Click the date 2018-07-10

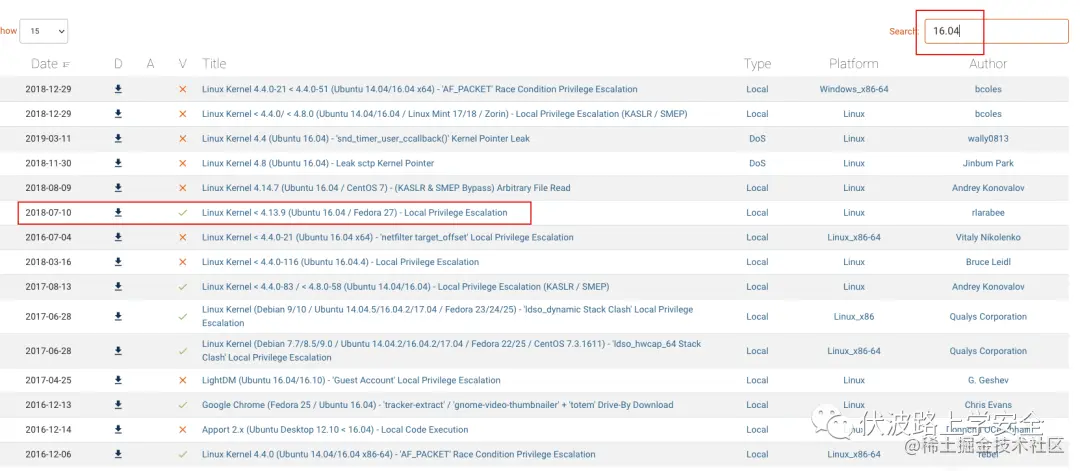click(x=48, y=212)
